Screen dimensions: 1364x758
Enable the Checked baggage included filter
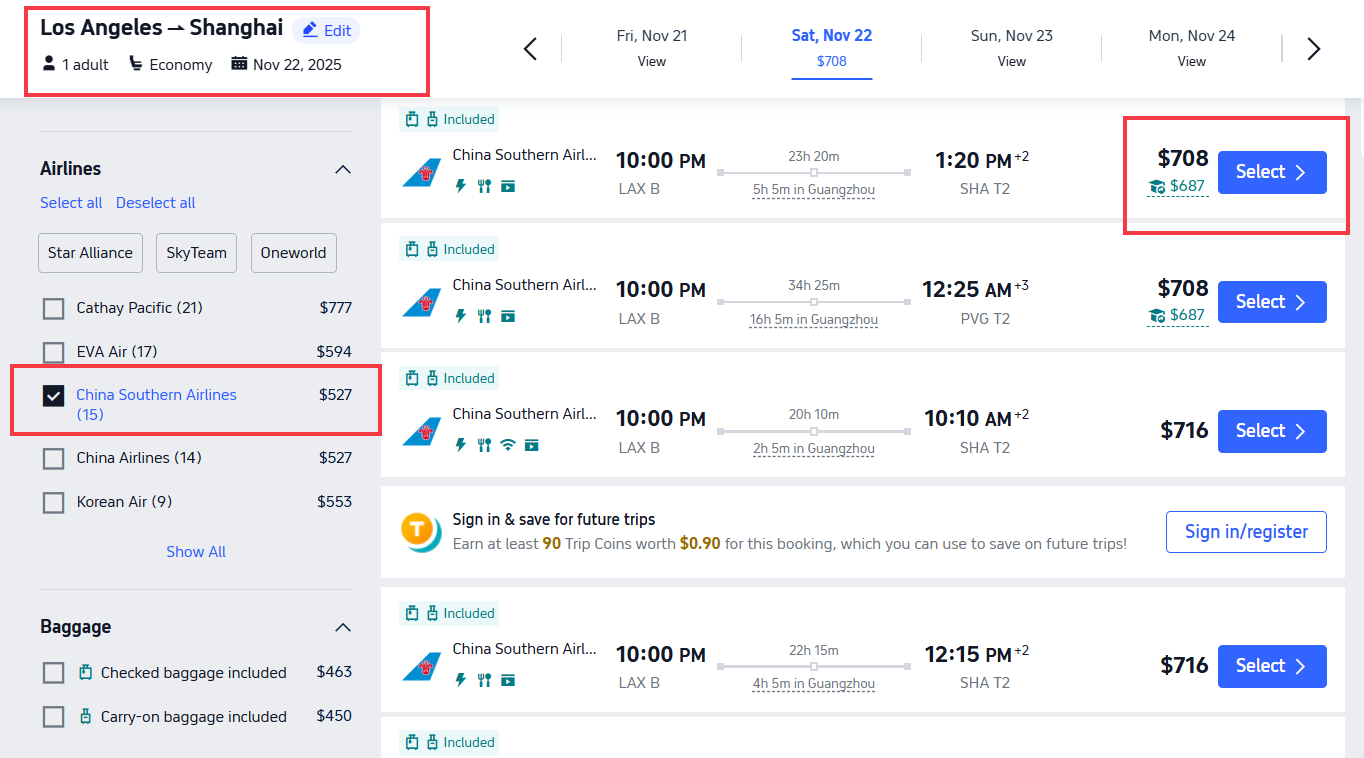coord(53,672)
